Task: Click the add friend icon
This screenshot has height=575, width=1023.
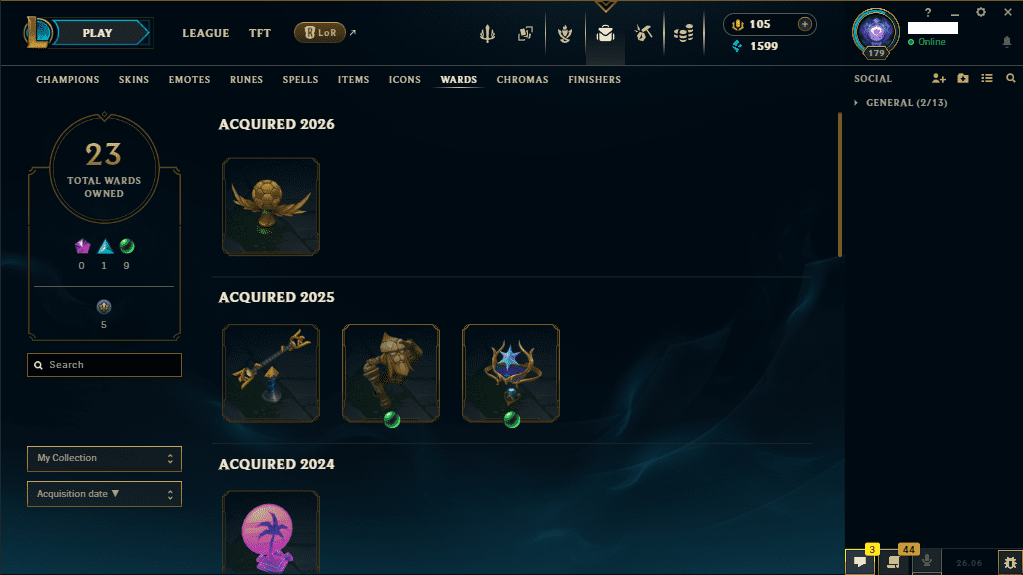Action: click(938, 78)
